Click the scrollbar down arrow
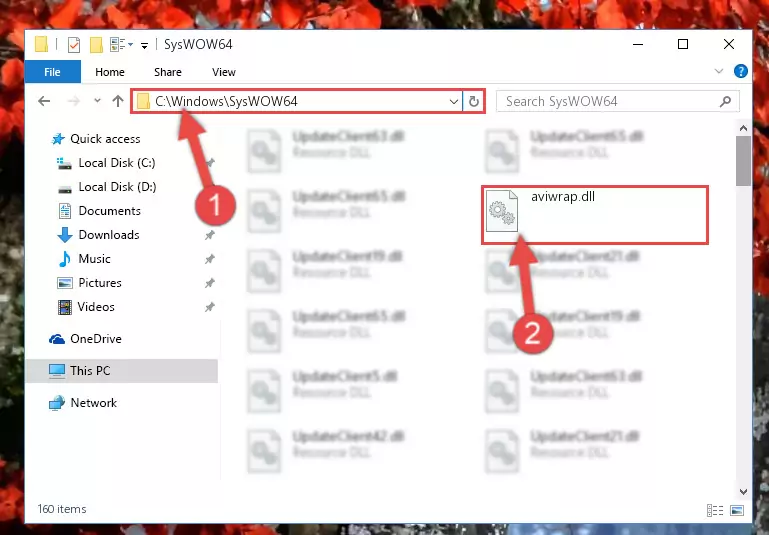 [x=743, y=491]
